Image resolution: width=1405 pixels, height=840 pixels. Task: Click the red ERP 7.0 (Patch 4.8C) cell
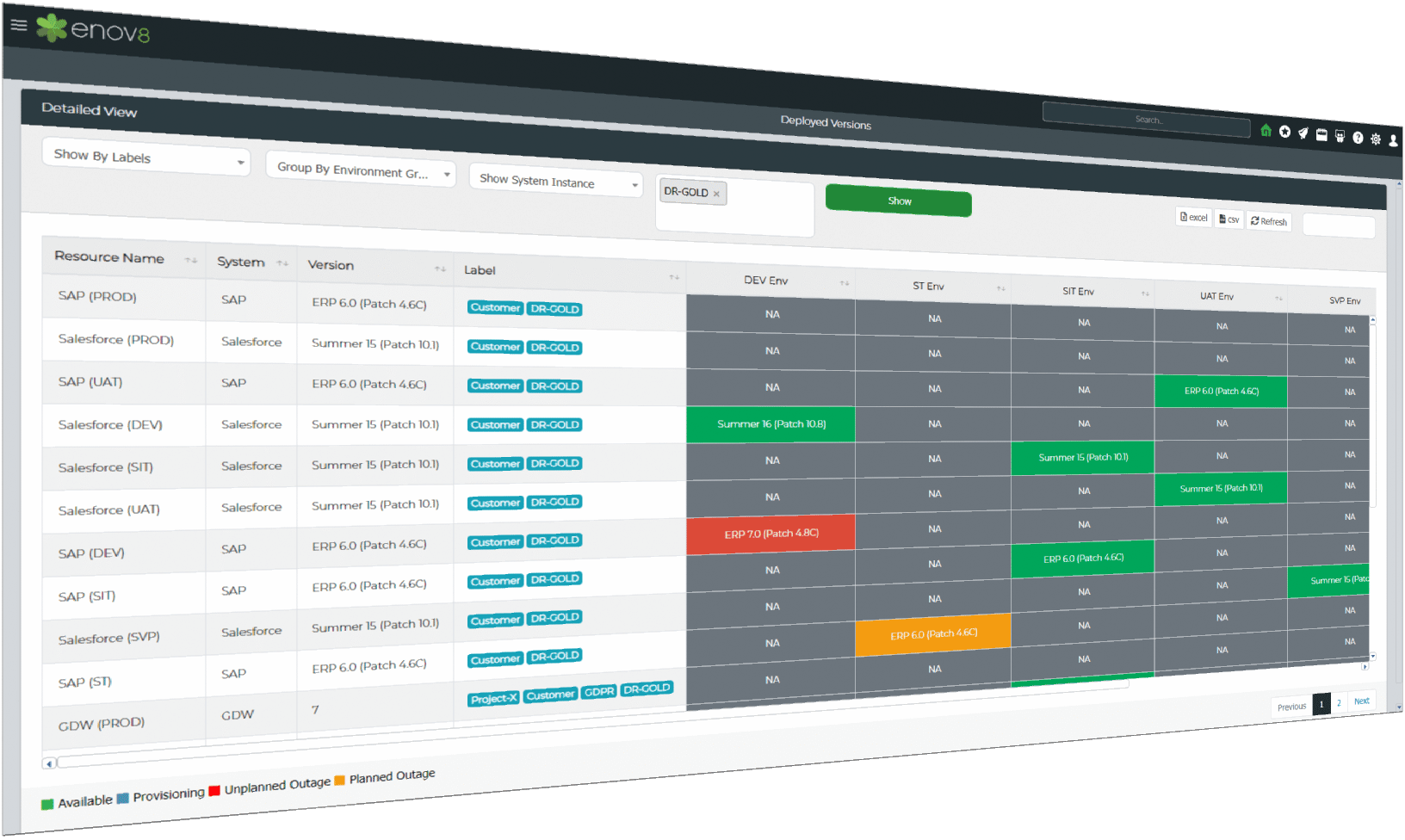pos(771,534)
